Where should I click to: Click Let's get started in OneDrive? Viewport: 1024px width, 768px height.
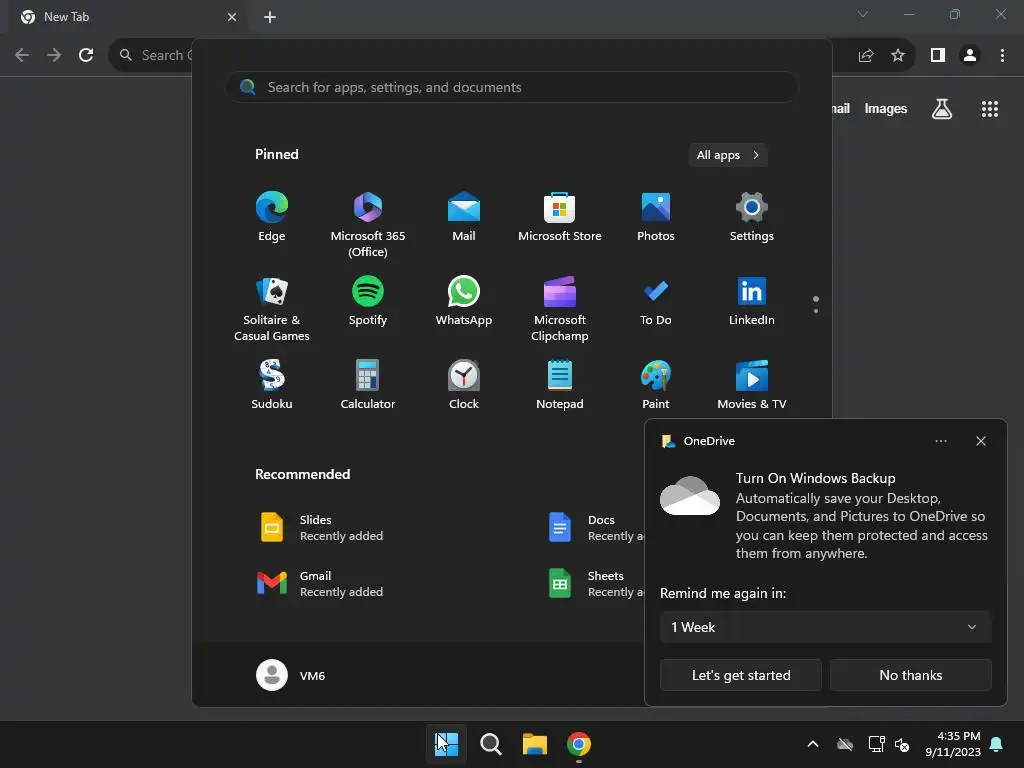pyautogui.click(x=741, y=675)
